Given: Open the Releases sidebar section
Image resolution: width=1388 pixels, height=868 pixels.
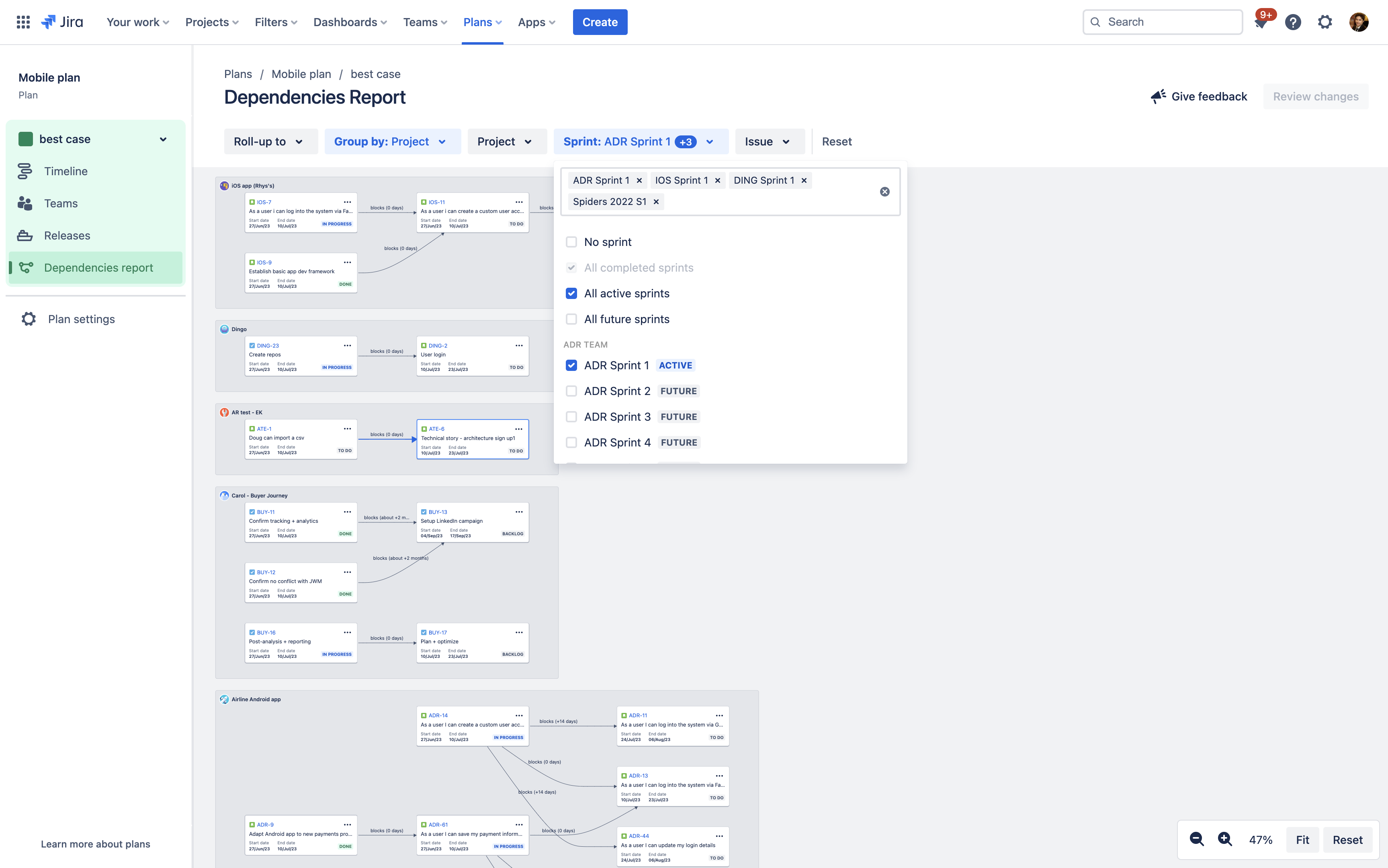Looking at the screenshot, I should (67, 235).
